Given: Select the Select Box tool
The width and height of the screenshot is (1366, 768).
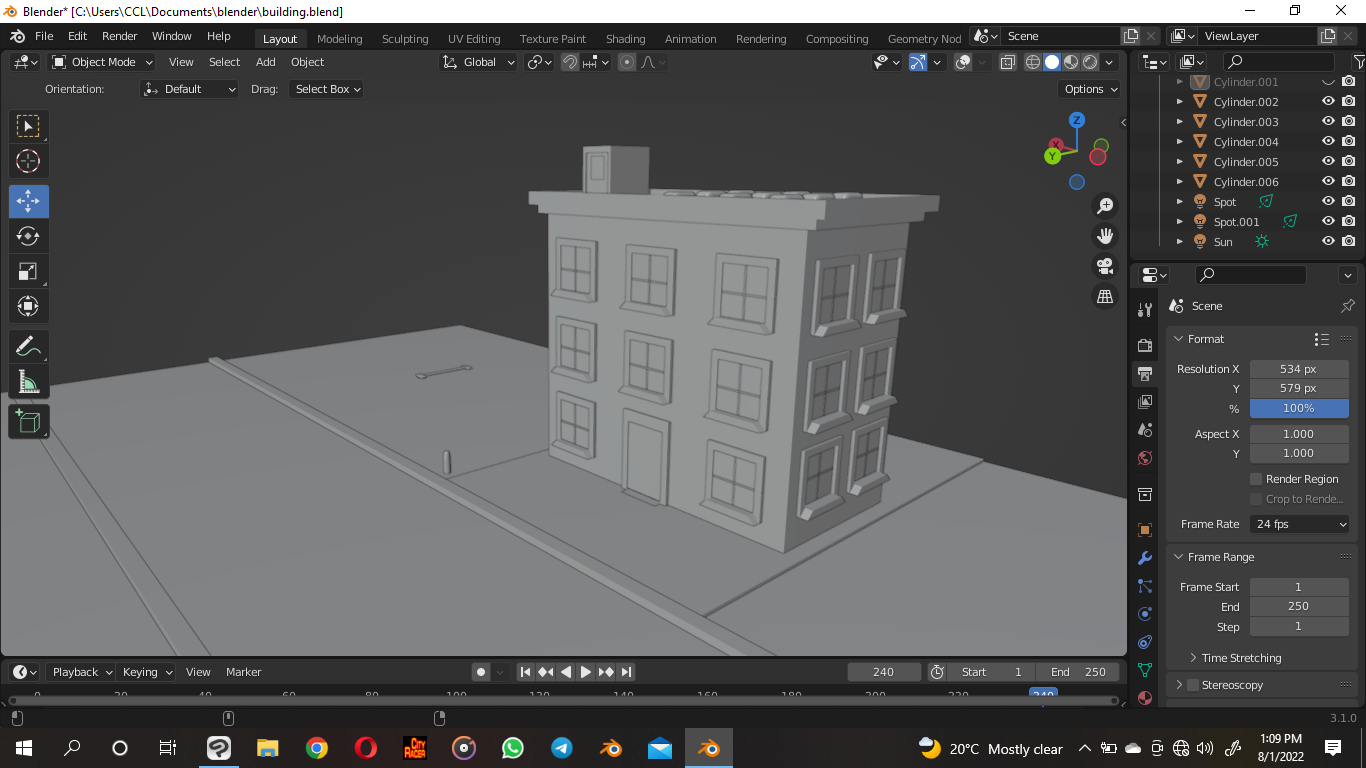Looking at the screenshot, I should click(28, 126).
